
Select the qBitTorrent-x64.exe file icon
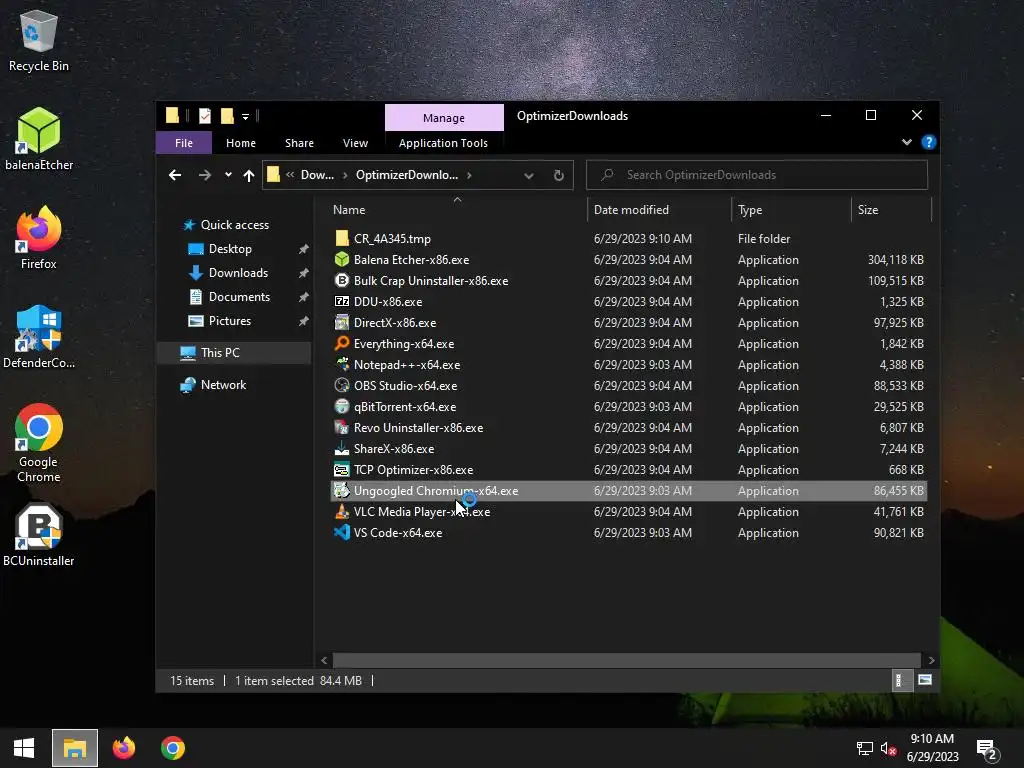(342, 406)
